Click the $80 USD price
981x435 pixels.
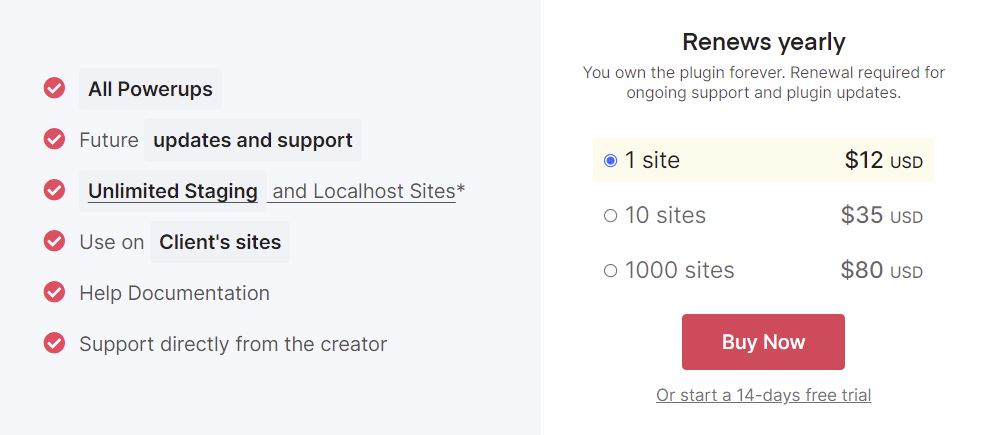tap(882, 270)
